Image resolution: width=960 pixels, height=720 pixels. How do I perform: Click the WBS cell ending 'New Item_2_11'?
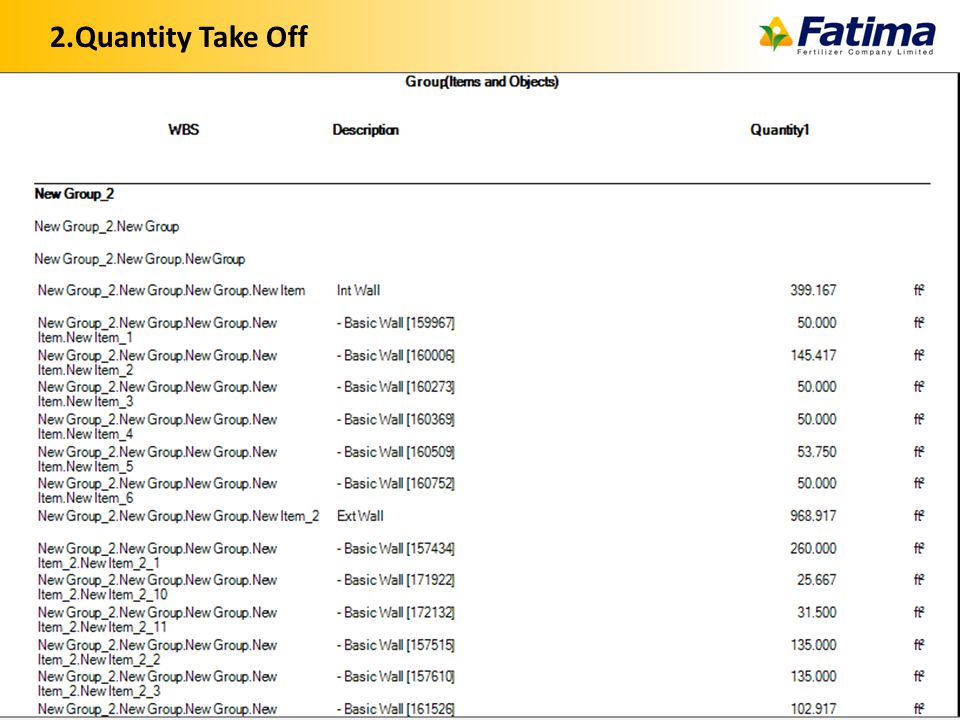click(x=157, y=620)
